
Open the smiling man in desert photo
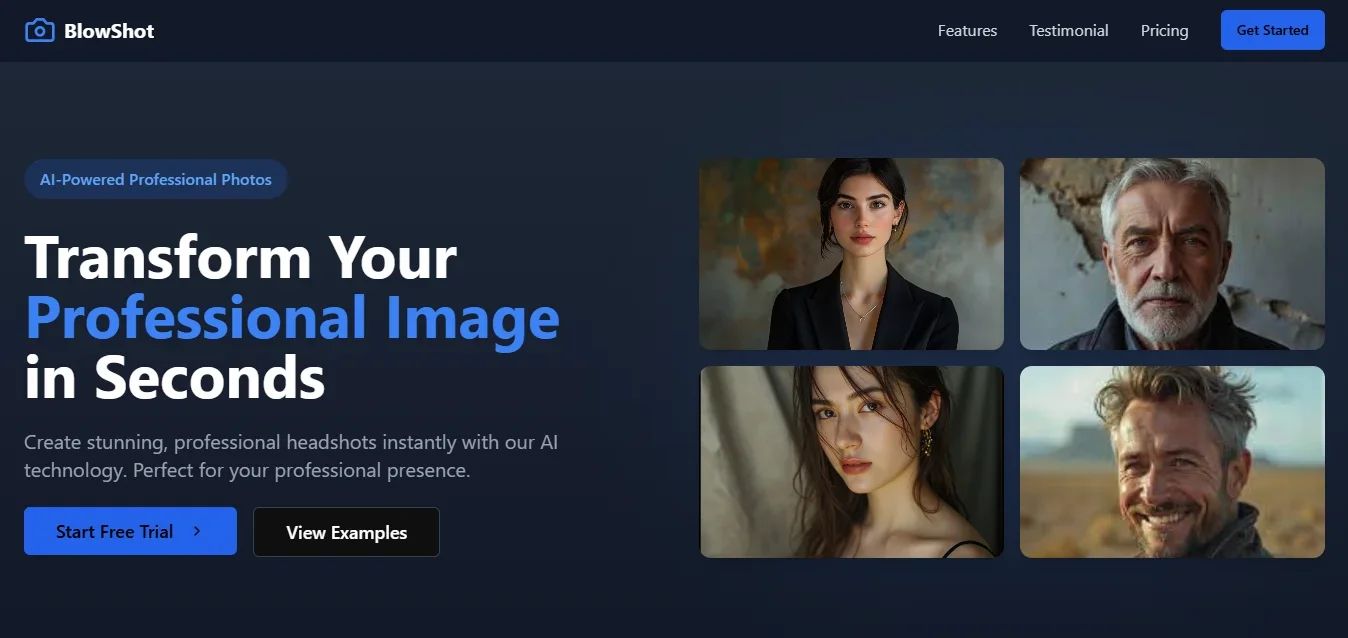coord(1172,462)
